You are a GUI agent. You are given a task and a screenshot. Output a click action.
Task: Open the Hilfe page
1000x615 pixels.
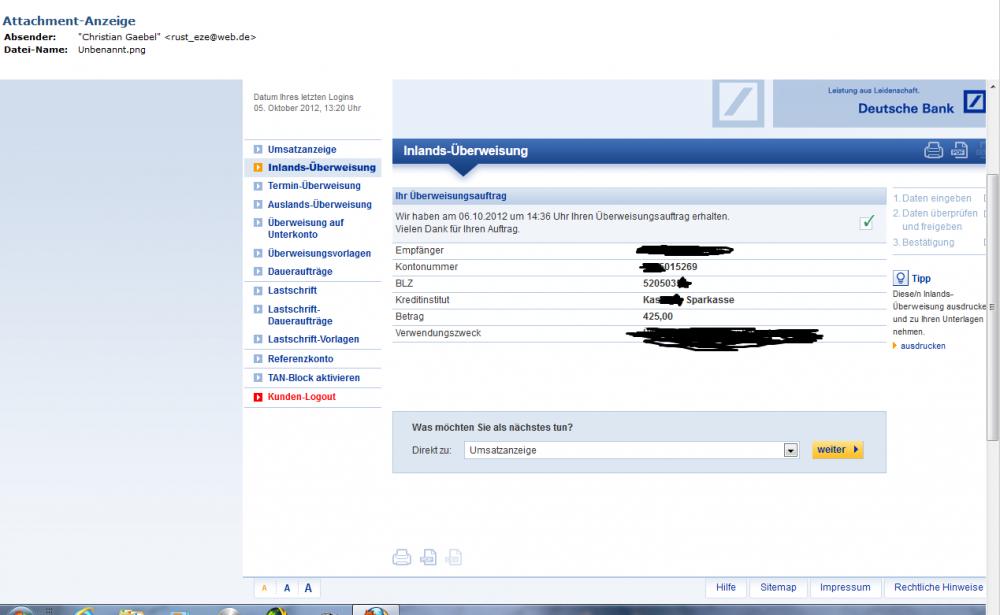pyautogui.click(x=725, y=587)
